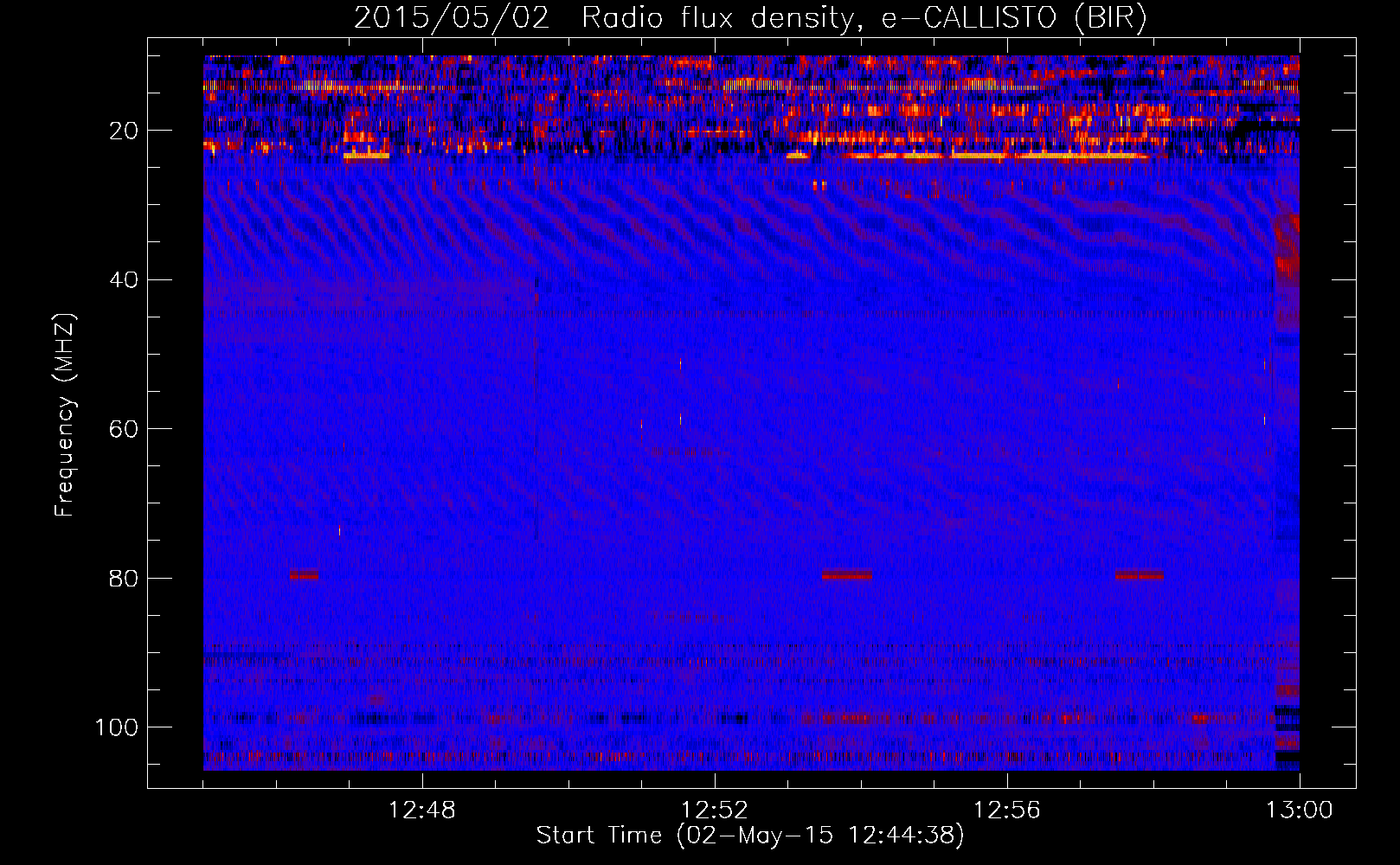Click the "60" frequency tick label
This screenshot has width=1400, height=865.
[x=125, y=429]
